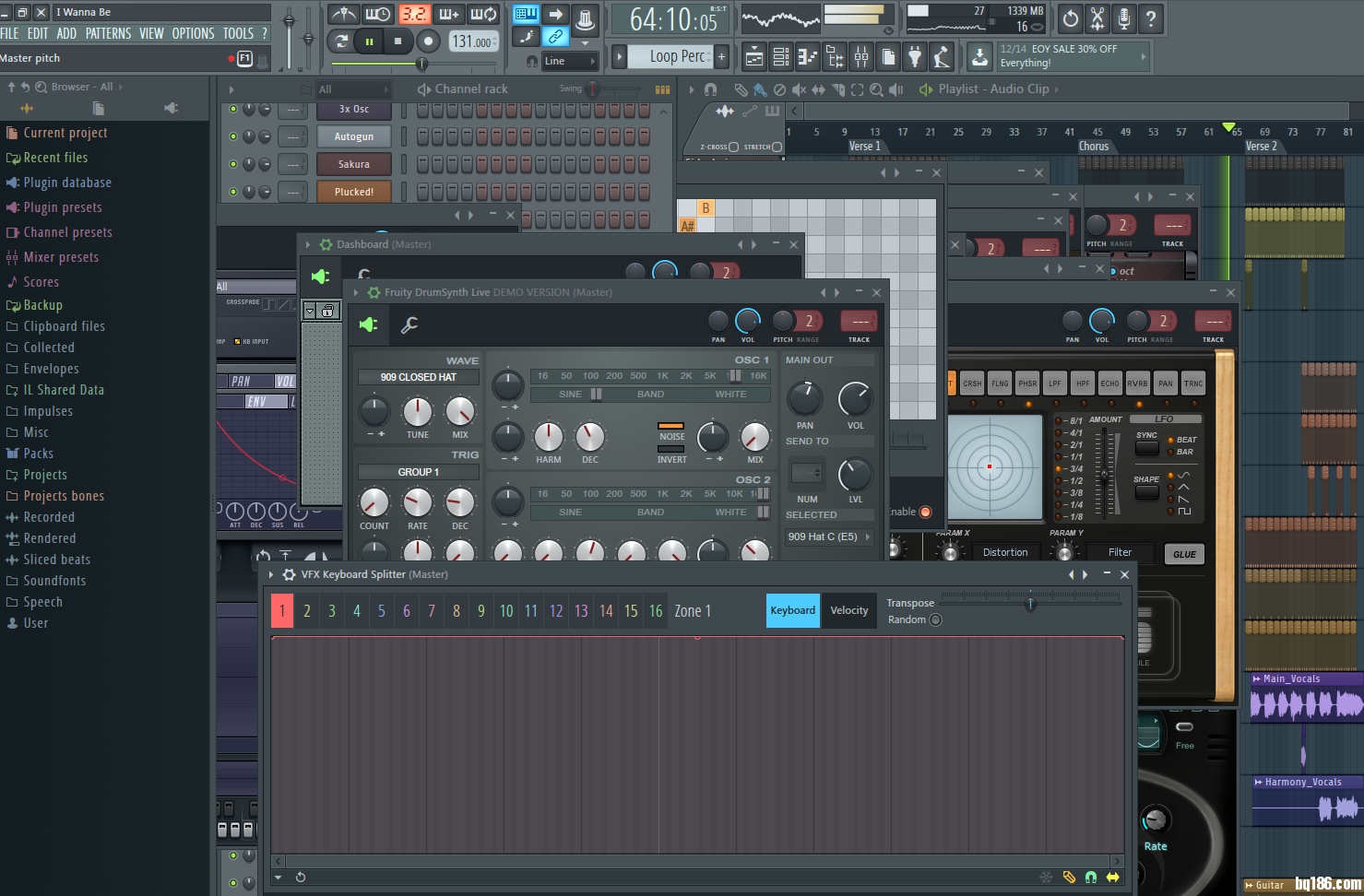Select the playlist Delete tool

(x=779, y=89)
